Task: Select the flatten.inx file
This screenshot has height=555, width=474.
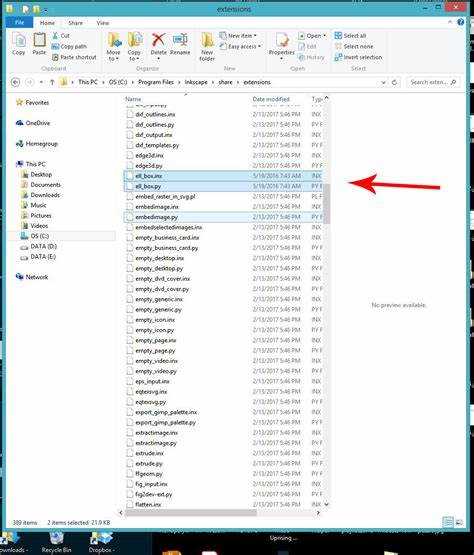Action: (223, 504)
